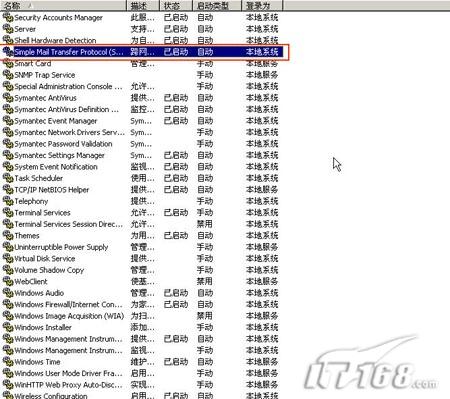Sort by the 描述 column header
This screenshot has height=399, width=450.
point(143,5)
